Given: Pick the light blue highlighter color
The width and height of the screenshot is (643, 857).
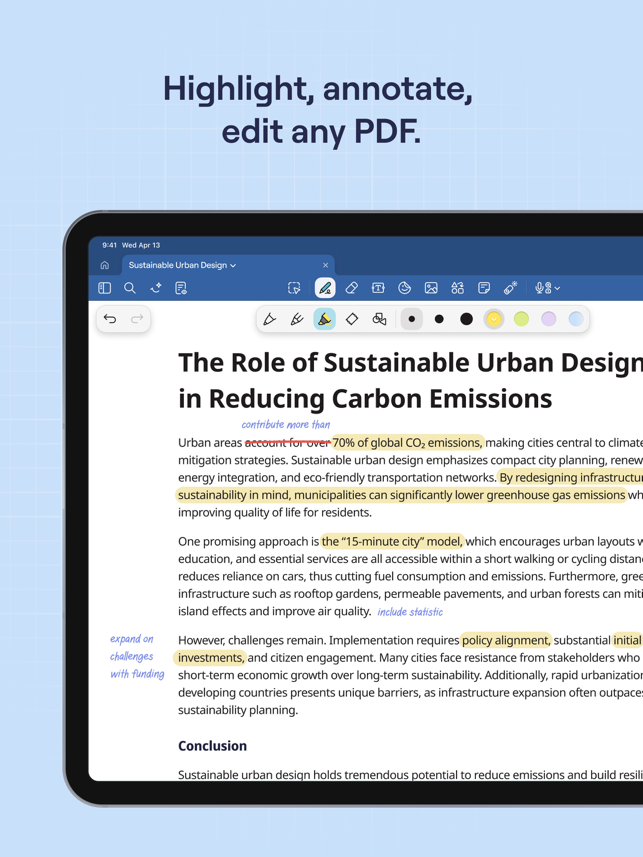Looking at the screenshot, I should coord(576,319).
